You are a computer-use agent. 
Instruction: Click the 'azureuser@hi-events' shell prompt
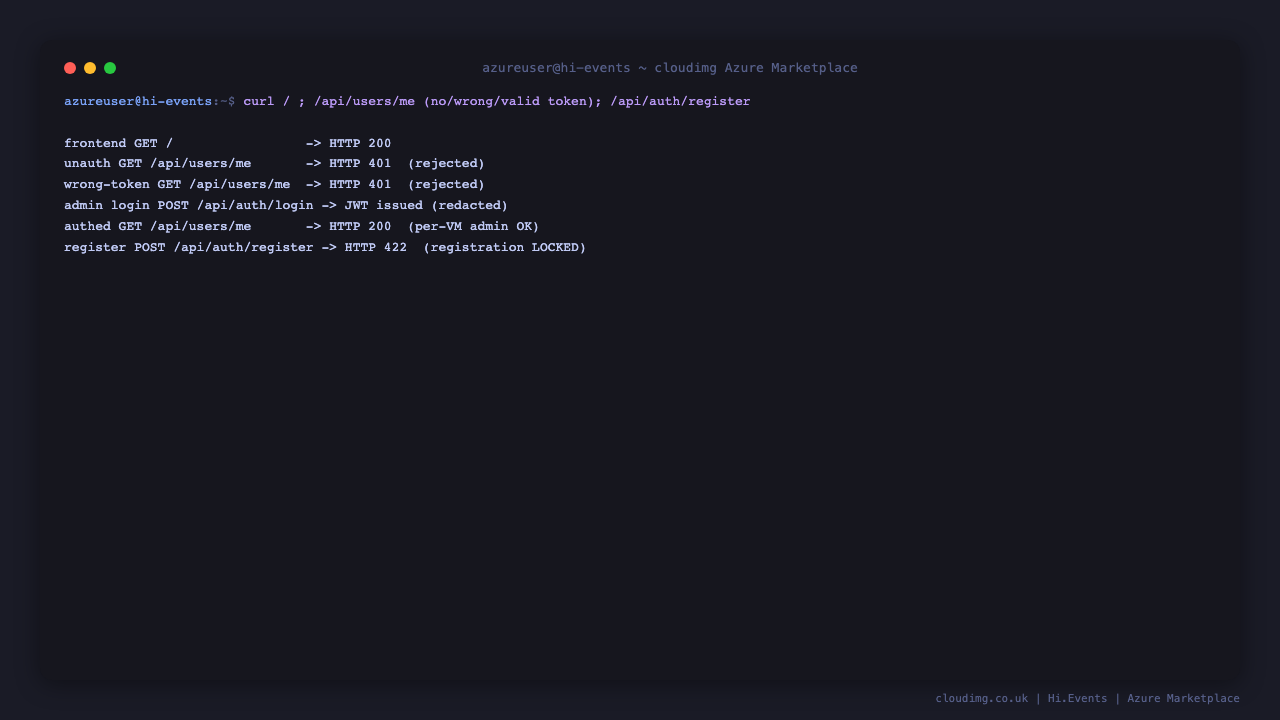pyautogui.click(x=138, y=101)
